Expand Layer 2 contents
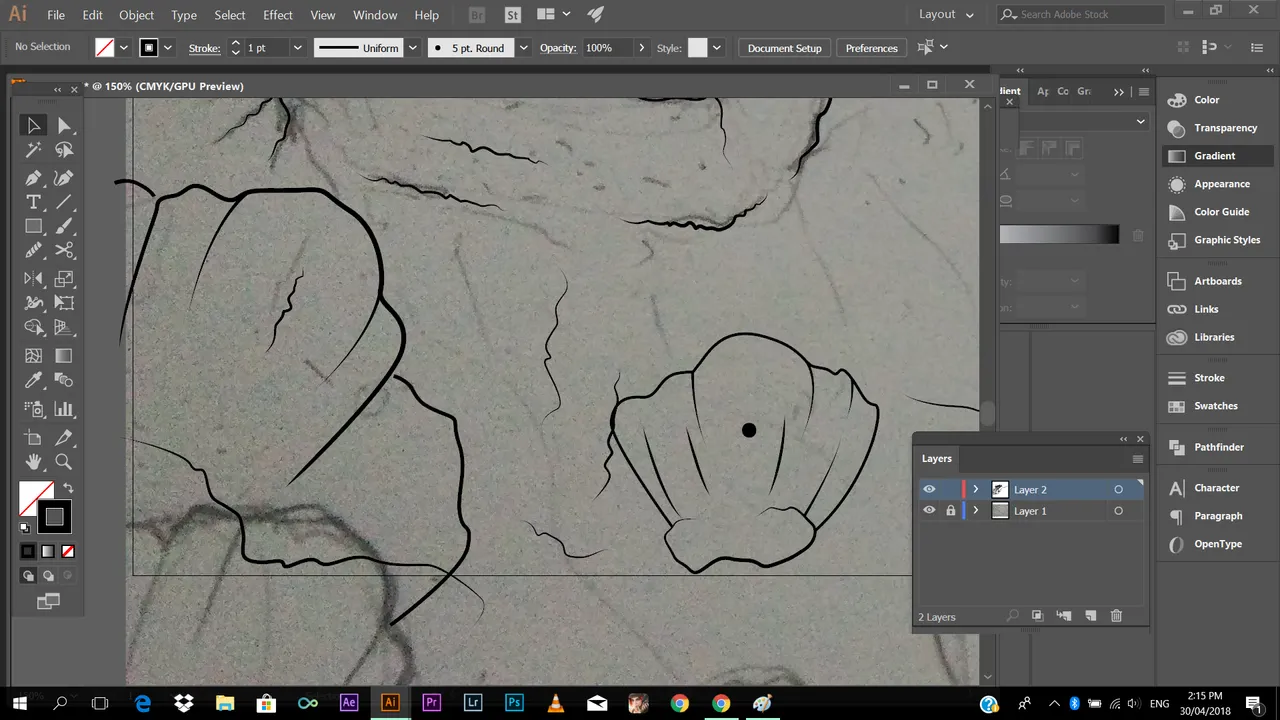 pyautogui.click(x=976, y=489)
